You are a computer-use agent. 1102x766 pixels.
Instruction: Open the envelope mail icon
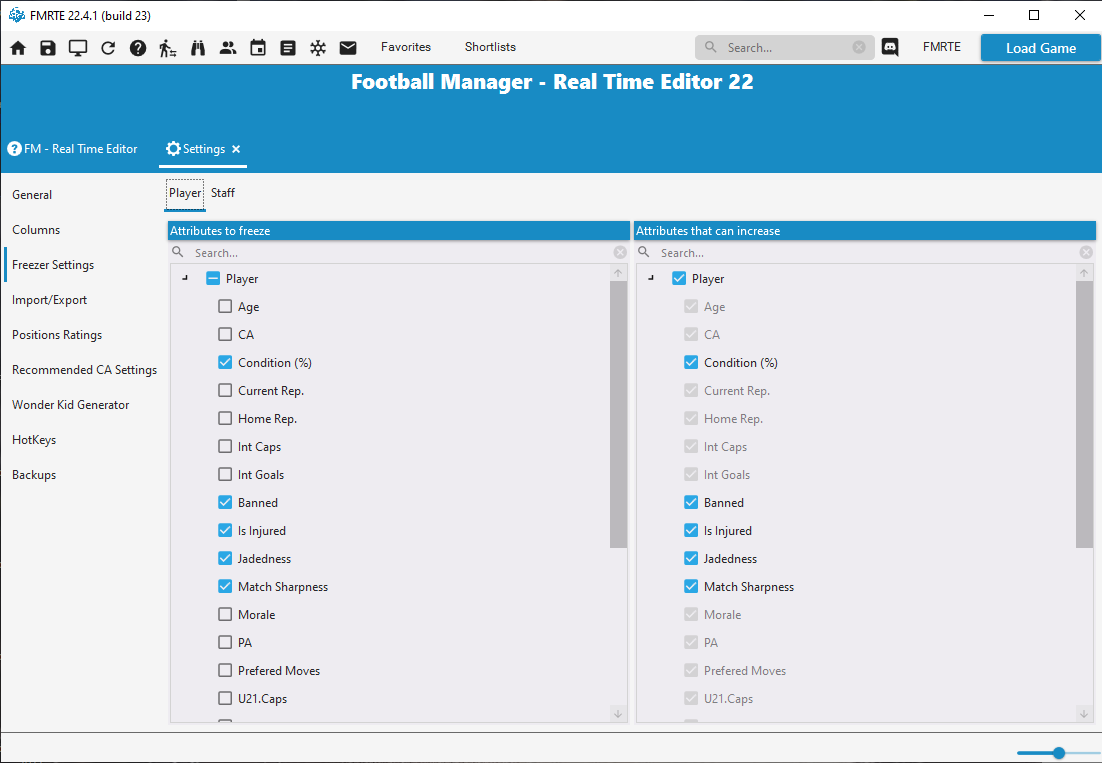tap(348, 48)
